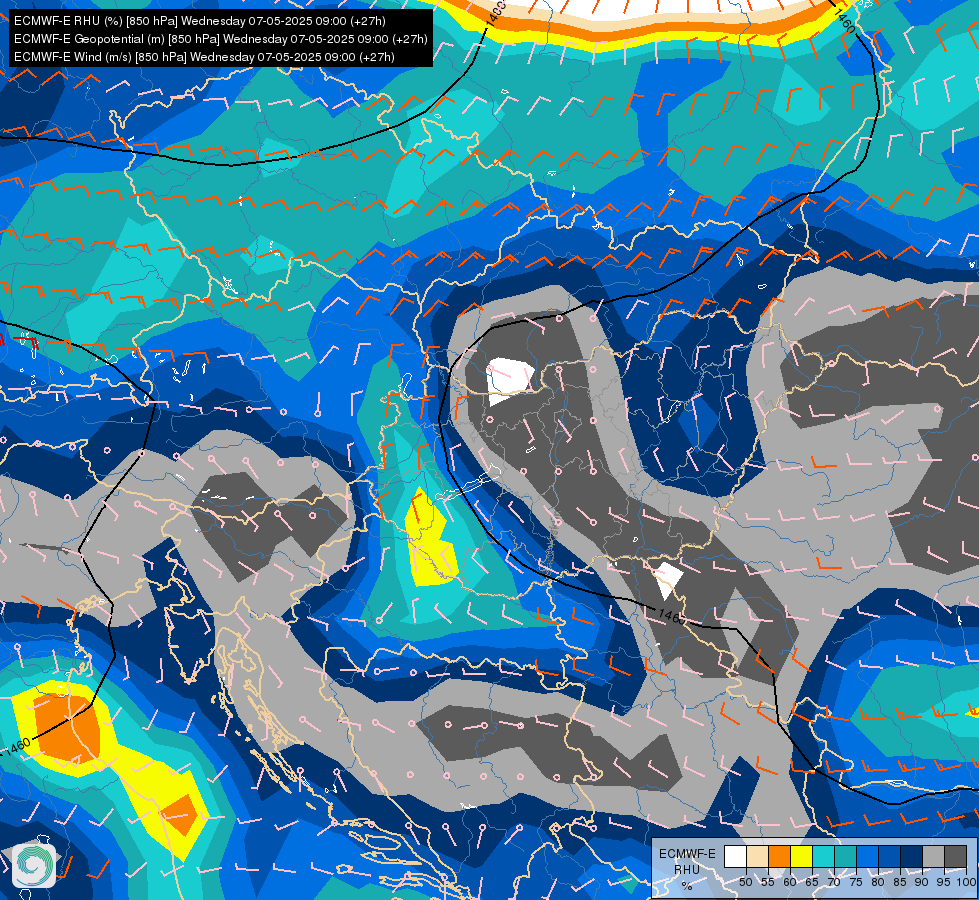Select the cream 50-55% legend swatch
Viewport: 979px width, 900px height.
757,856
